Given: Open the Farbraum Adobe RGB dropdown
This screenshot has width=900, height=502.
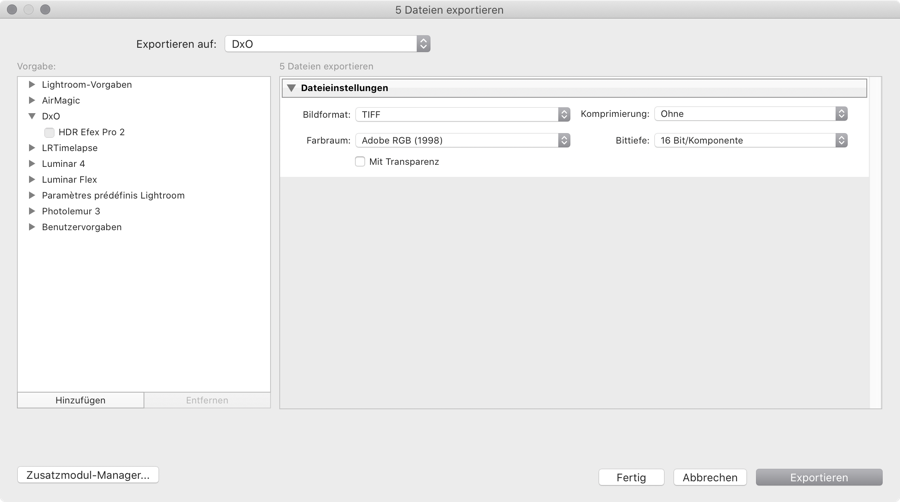Looking at the screenshot, I should [463, 140].
